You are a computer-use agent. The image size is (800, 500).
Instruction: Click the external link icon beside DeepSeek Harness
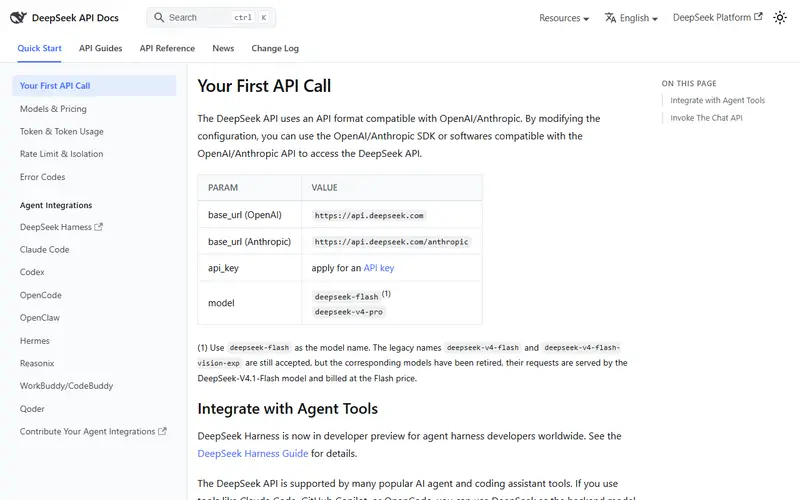98,227
